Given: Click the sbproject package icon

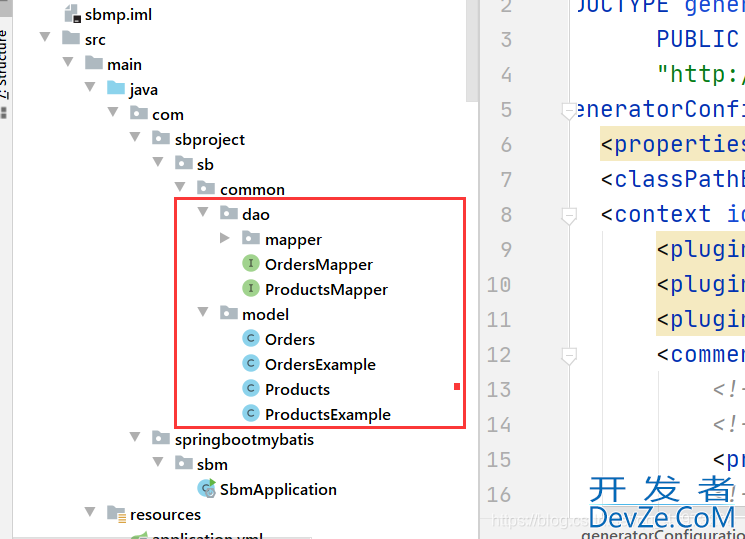Looking at the screenshot, I should coord(161,138).
